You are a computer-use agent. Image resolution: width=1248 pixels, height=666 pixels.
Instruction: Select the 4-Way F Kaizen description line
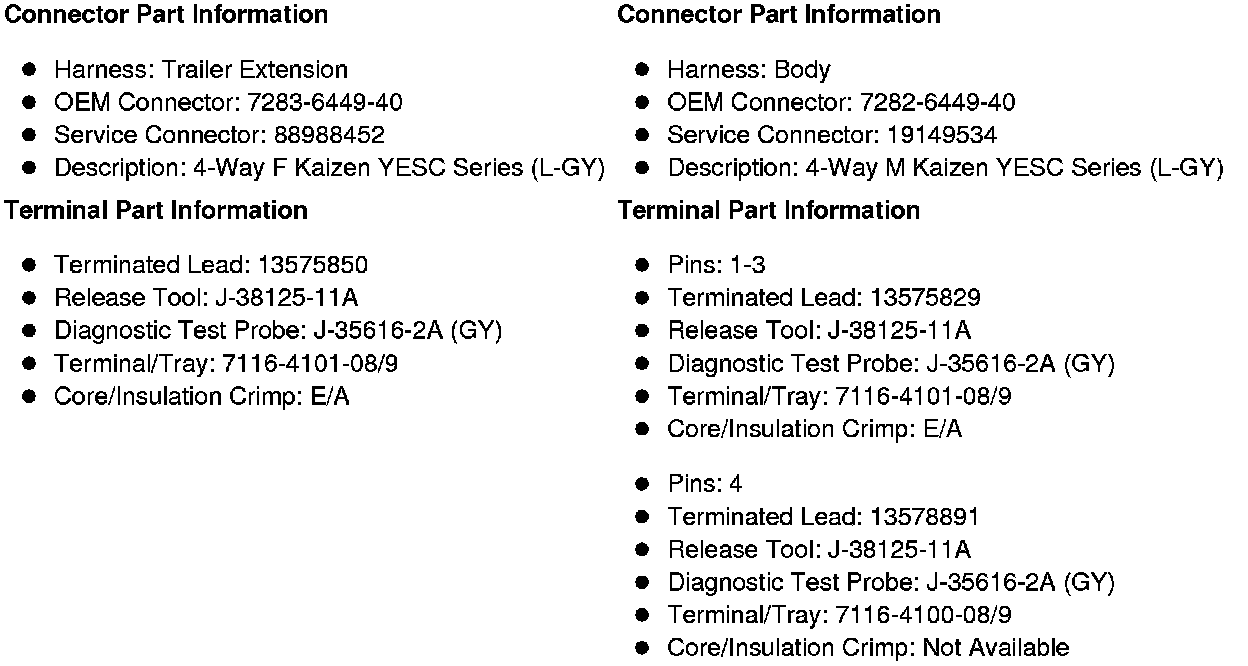point(329,168)
